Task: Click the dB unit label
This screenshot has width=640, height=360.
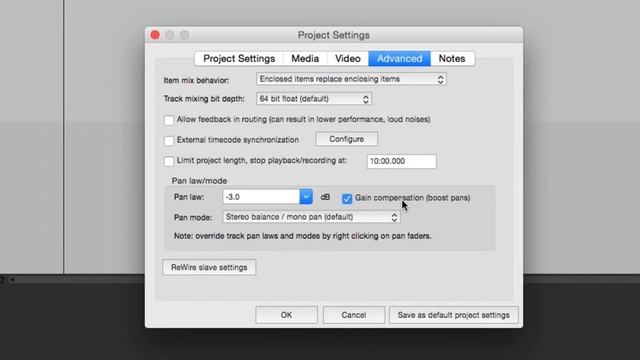Action: pyautogui.click(x=325, y=197)
